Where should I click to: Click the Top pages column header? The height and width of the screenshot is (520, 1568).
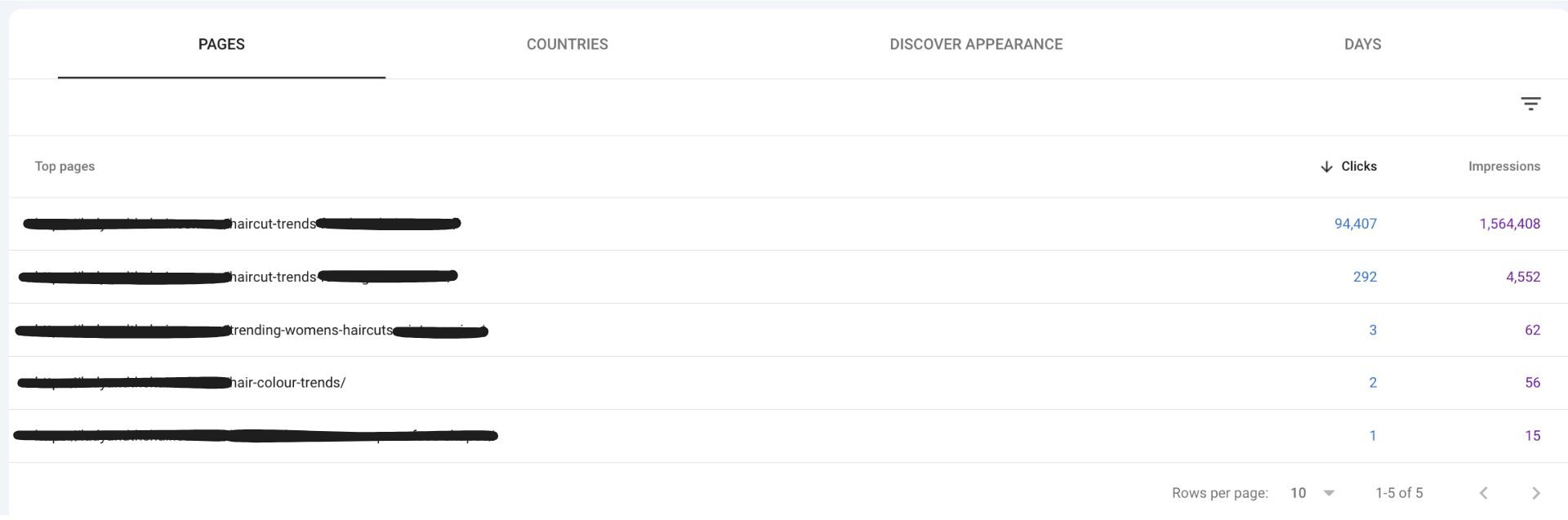pos(65,167)
